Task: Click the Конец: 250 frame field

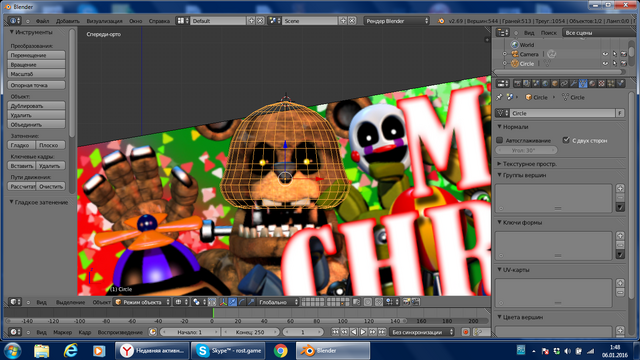Action: (x=250, y=332)
